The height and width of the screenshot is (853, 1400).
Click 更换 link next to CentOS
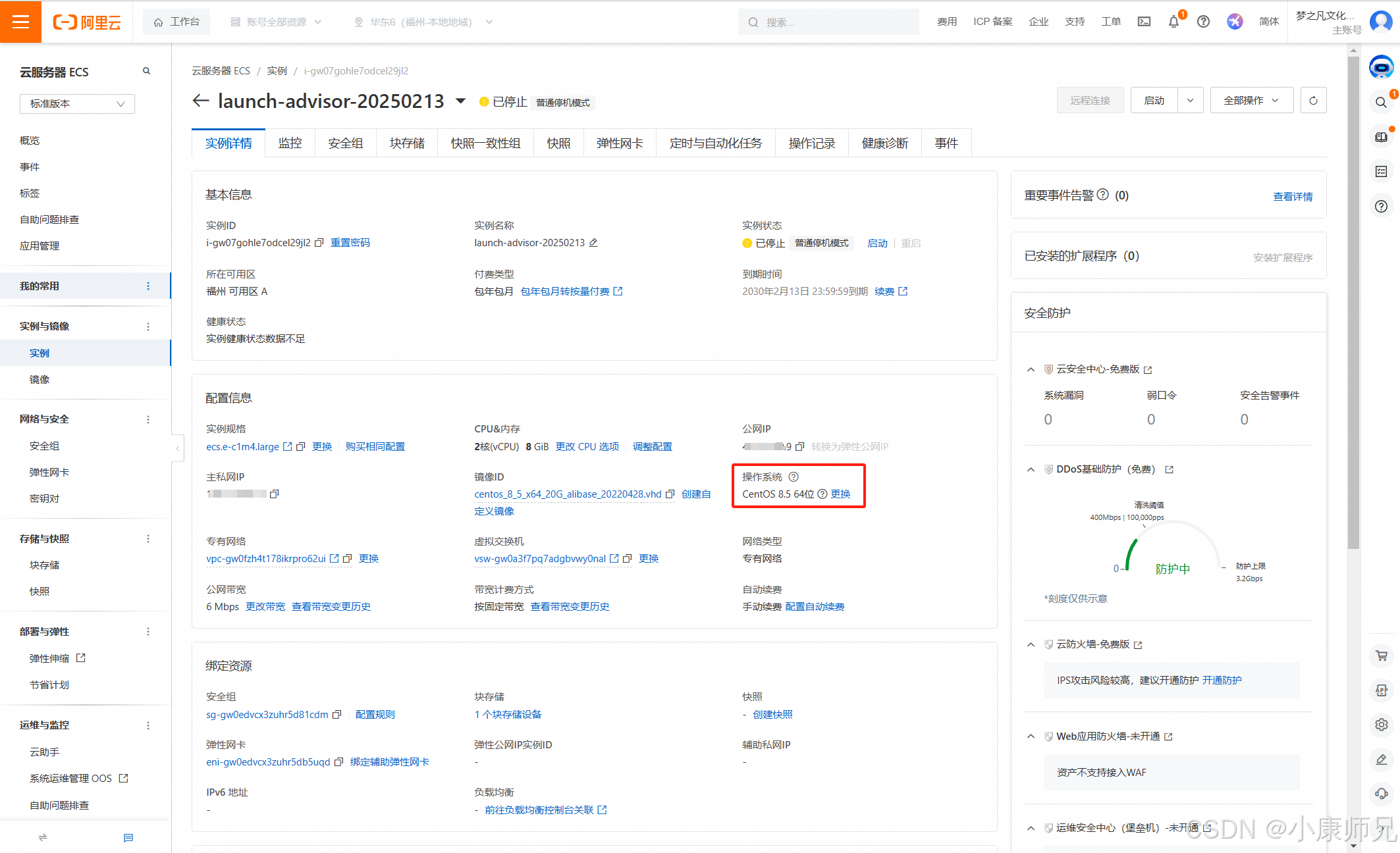click(840, 494)
